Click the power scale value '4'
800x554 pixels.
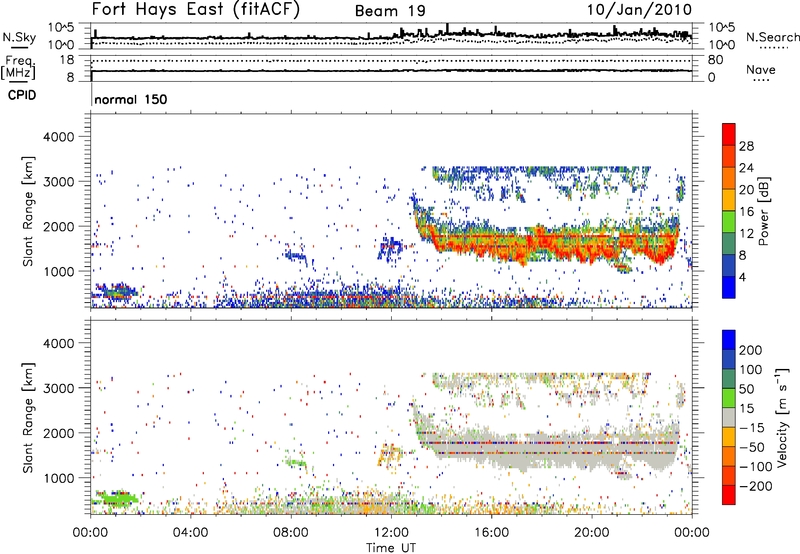(742, 277)
